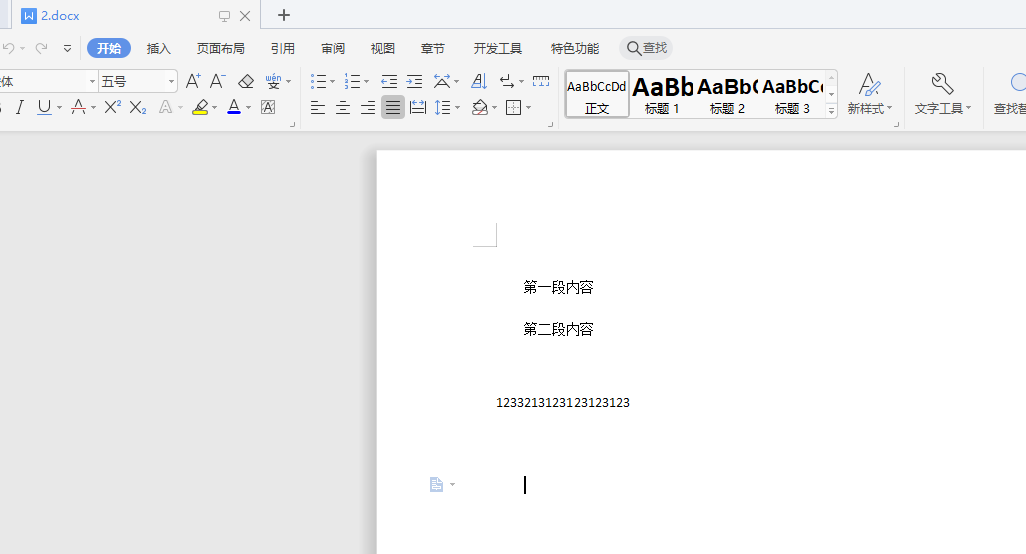Click the text 第一段内容 in document
This screenshot has height=554, width=1026.
coord(558,287)
